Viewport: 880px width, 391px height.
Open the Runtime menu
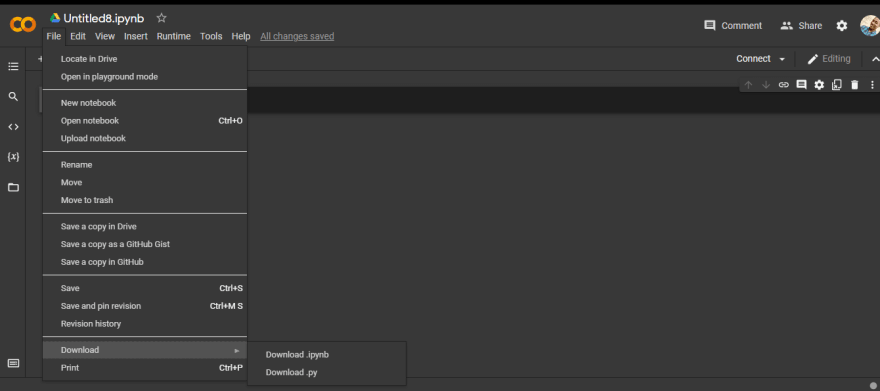coord(173,36)
